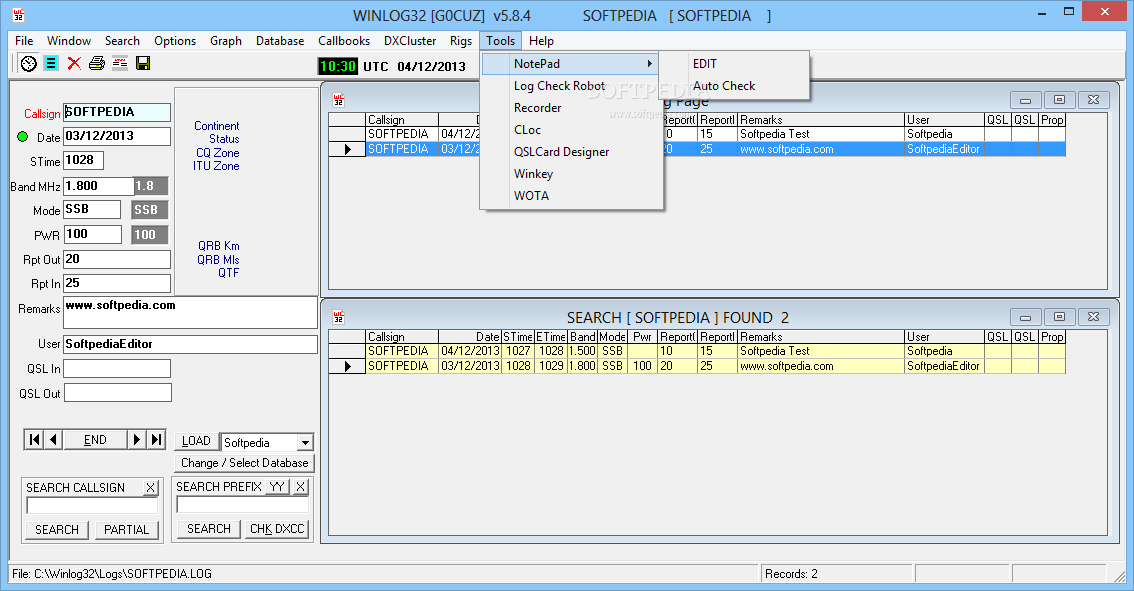Click the WINLOG32 app icon in title bar
The height and width of the screenshot is (591, 1134).
point(19,15)
